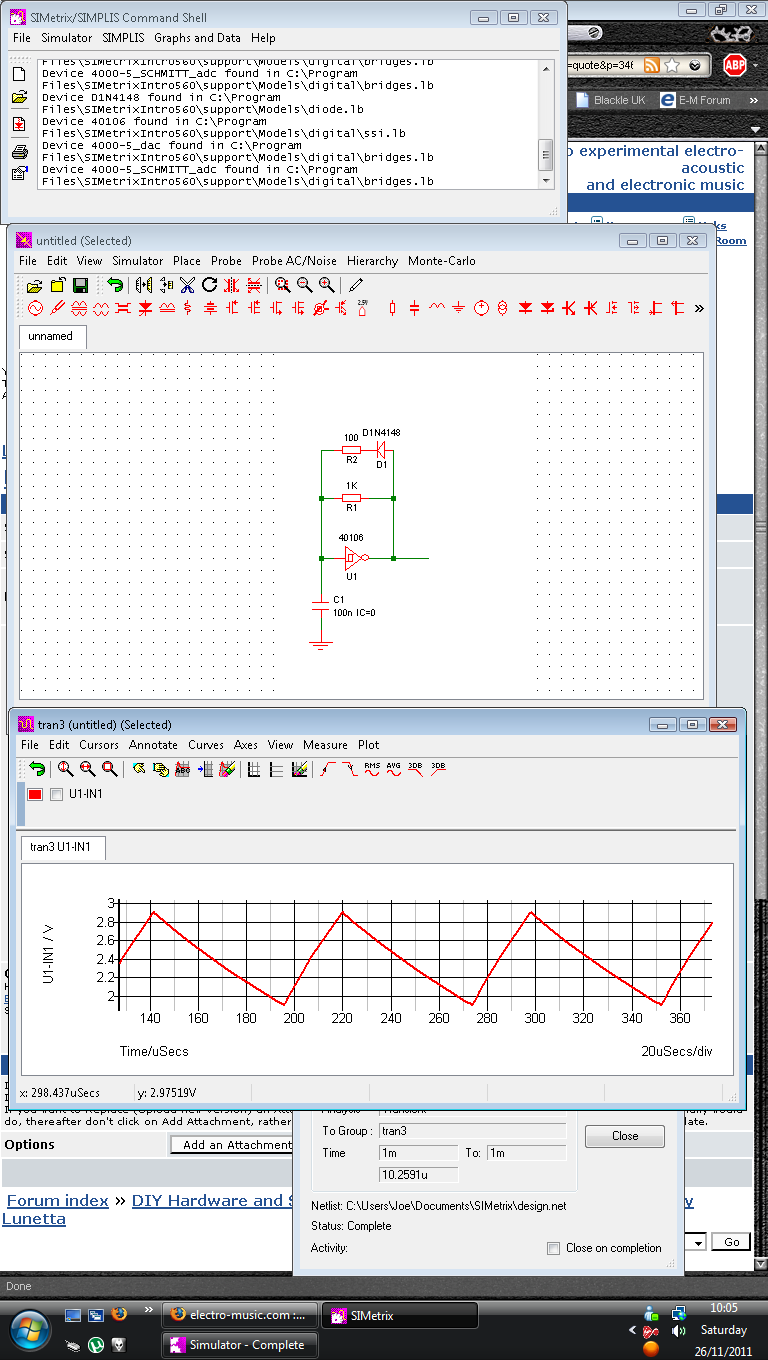The height and width of the screenshot is (1360, 768).
Task: Click the printer icon in Command Shell
Action: point(19,152)
